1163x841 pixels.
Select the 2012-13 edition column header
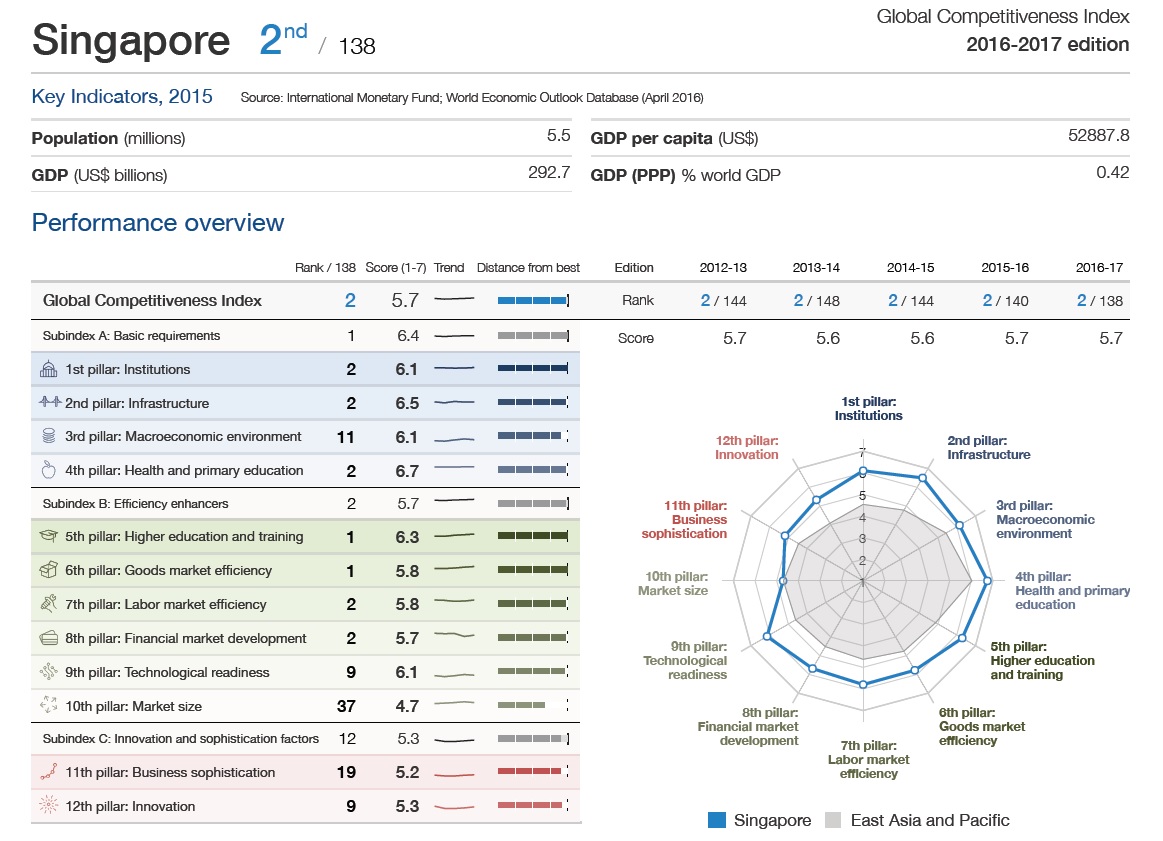click(723, 268)
